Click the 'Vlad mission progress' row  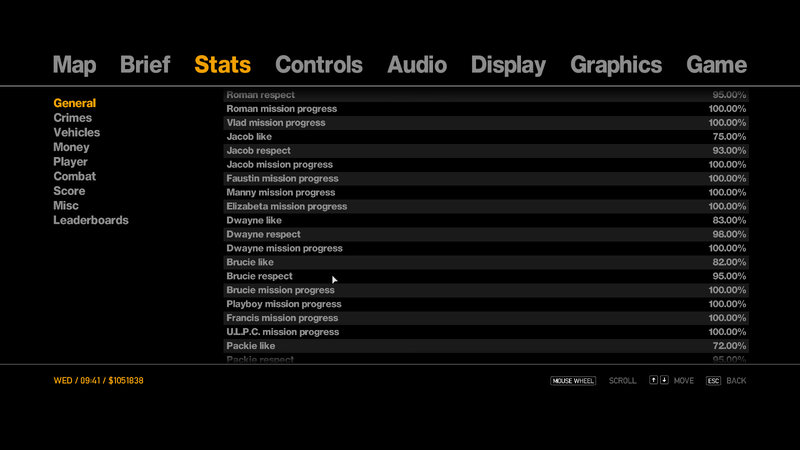pos(486,123)
